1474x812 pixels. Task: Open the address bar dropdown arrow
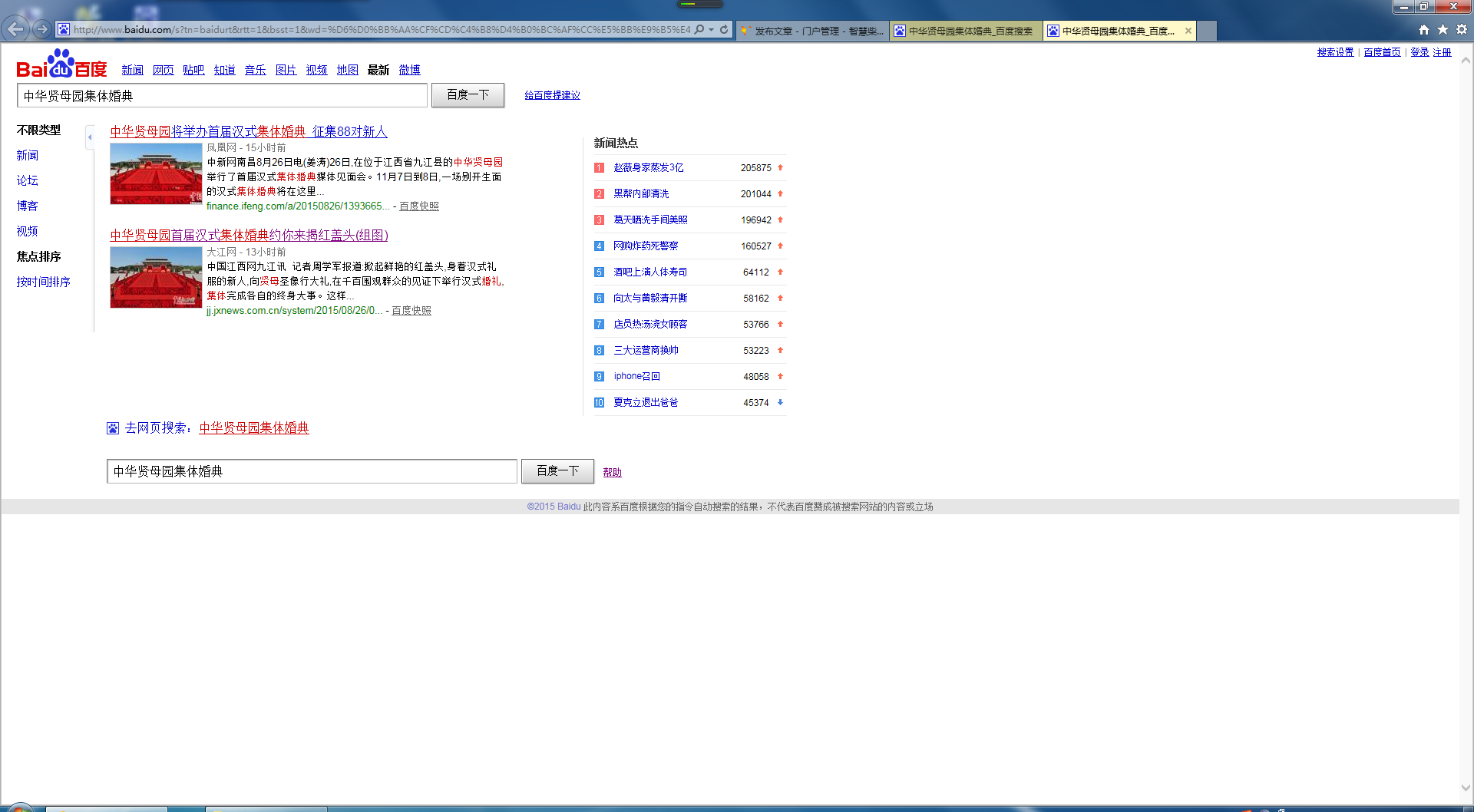click(x=712, y=29)
